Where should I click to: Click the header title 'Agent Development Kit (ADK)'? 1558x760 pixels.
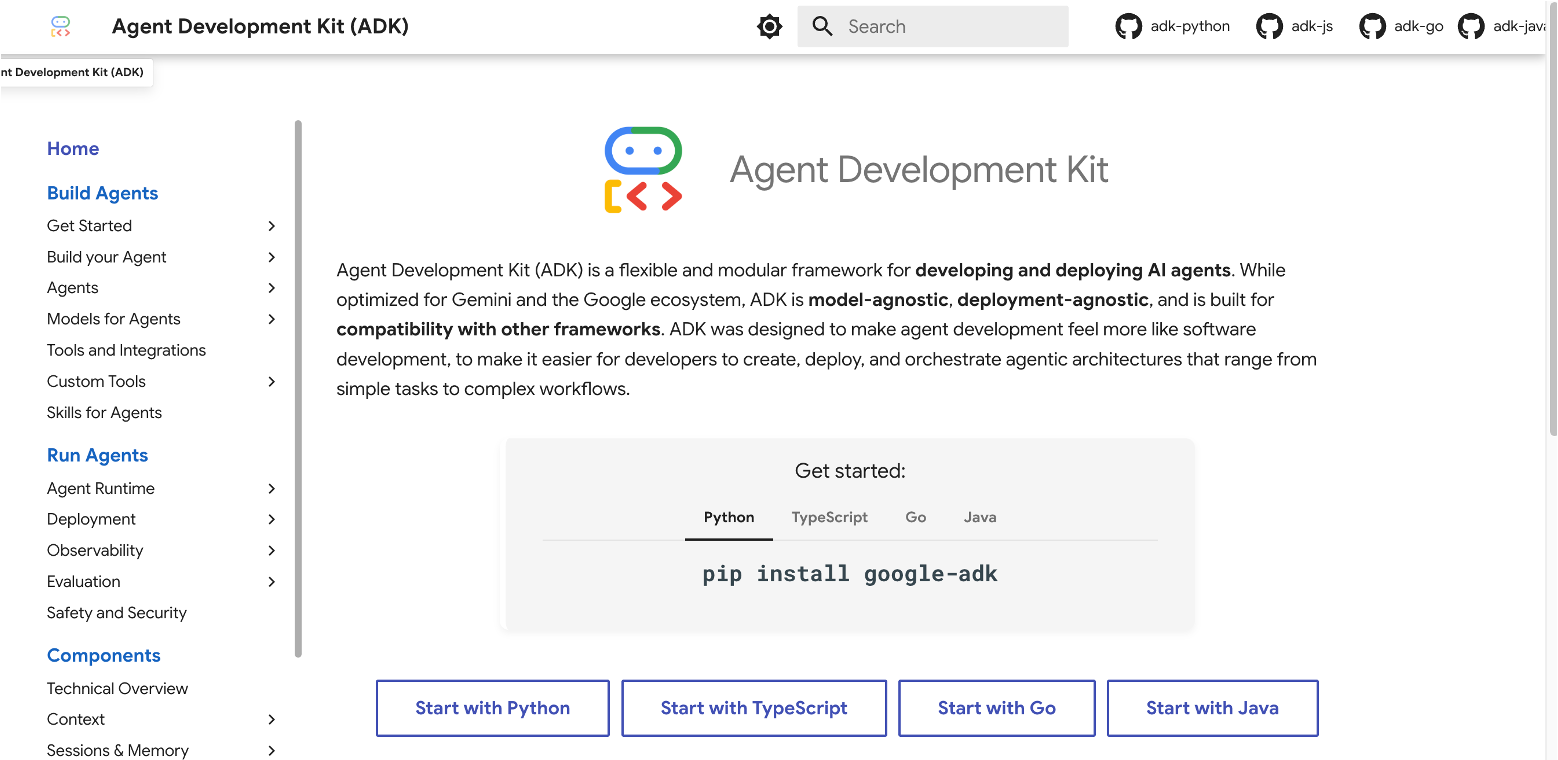tap(260, 27)
